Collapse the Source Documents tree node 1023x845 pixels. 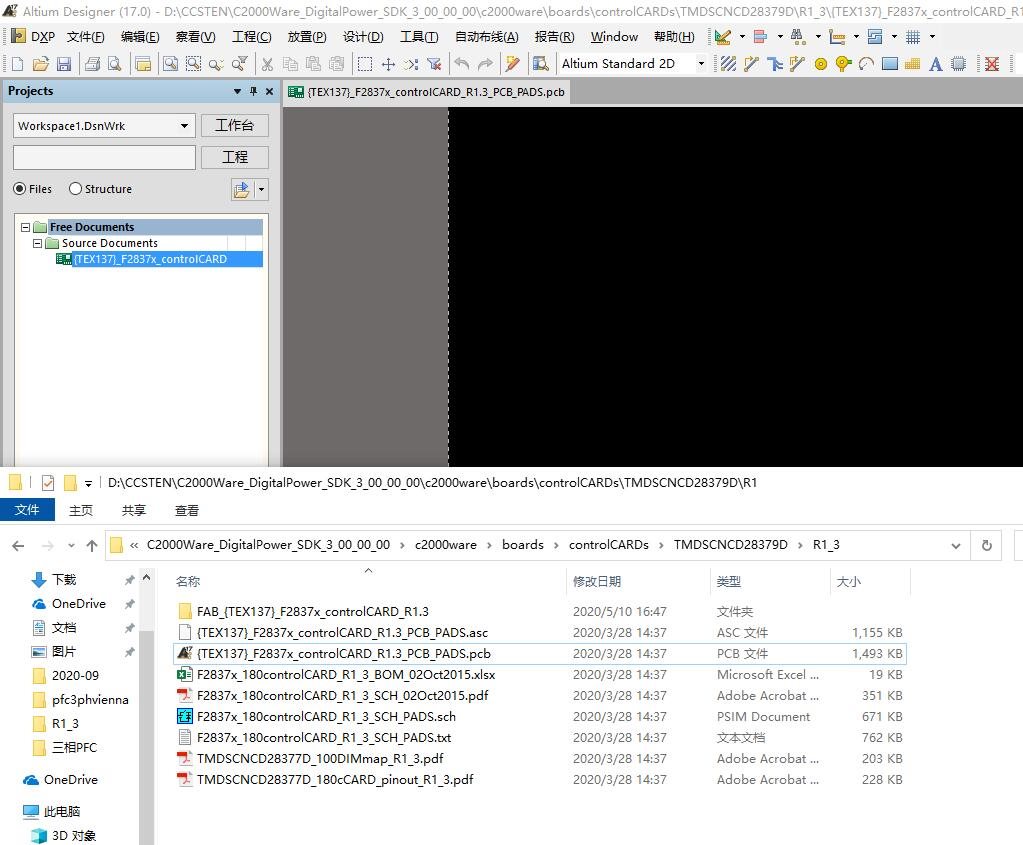tap(38, 243)
